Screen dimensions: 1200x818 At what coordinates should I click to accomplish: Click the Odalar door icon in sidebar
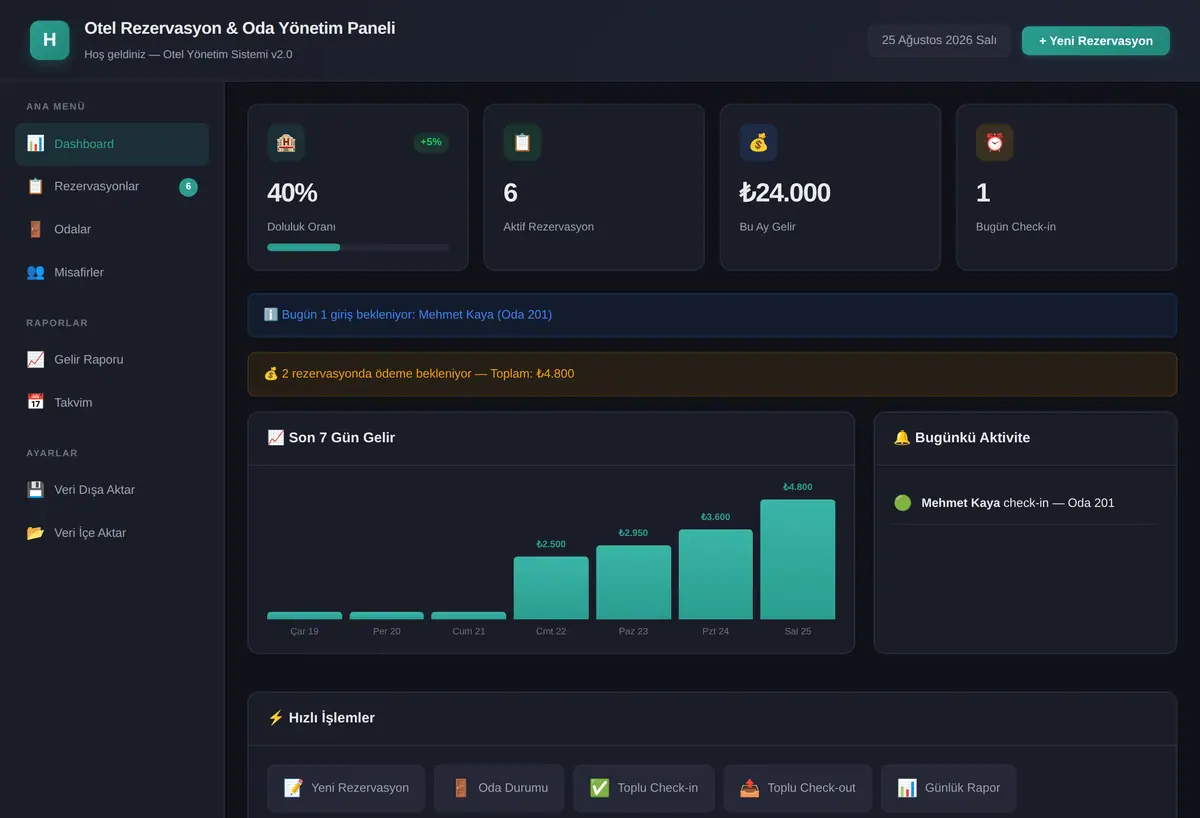coord(35,229)
